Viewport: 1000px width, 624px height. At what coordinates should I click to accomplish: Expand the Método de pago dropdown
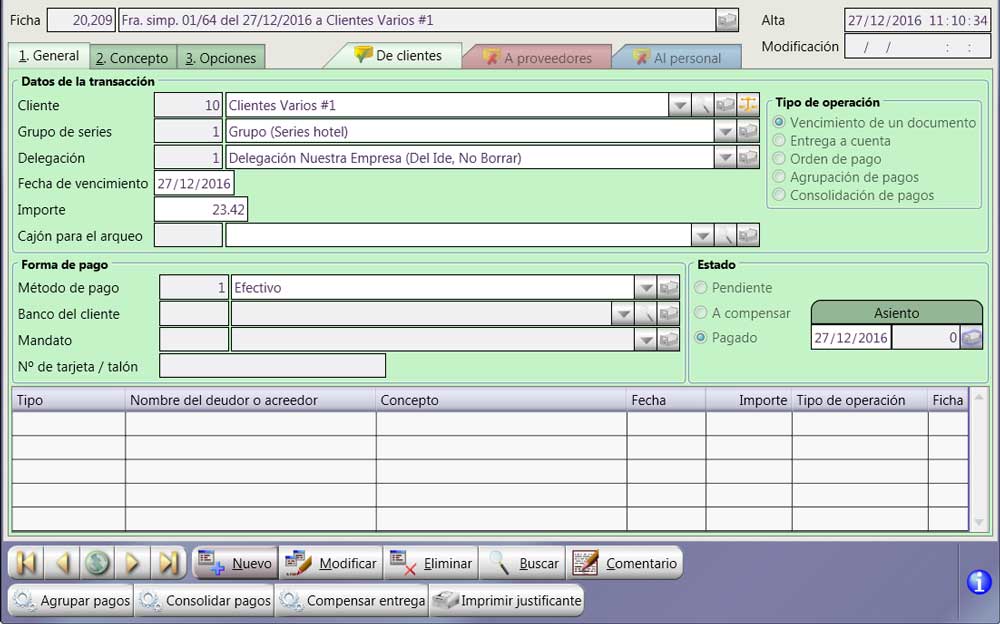645,288
